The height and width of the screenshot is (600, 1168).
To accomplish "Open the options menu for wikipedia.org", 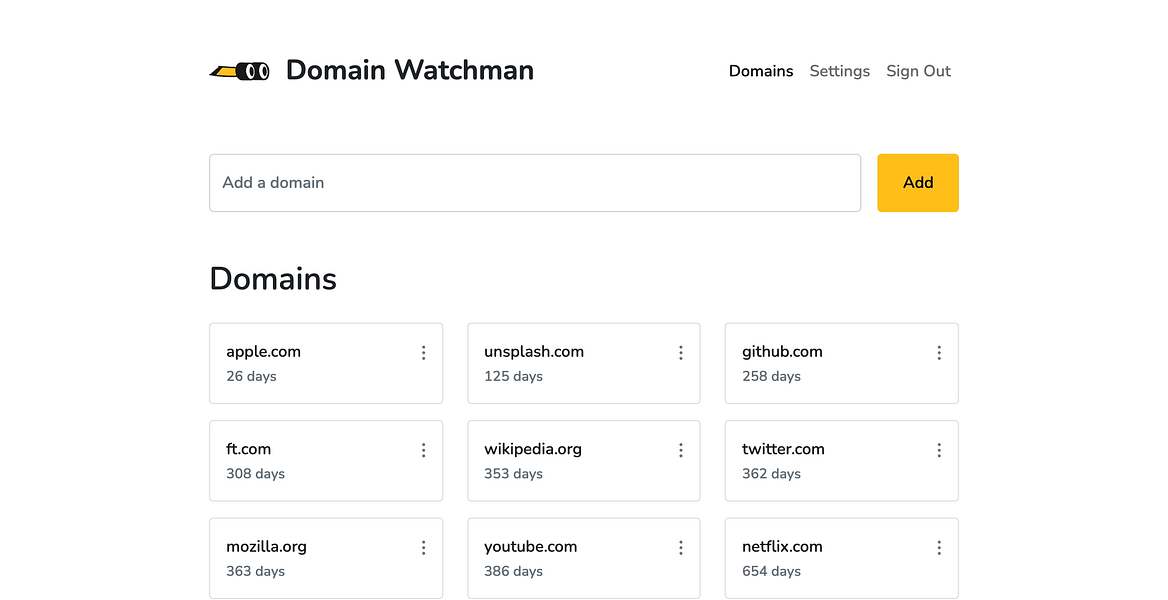I will click(681, 449).
